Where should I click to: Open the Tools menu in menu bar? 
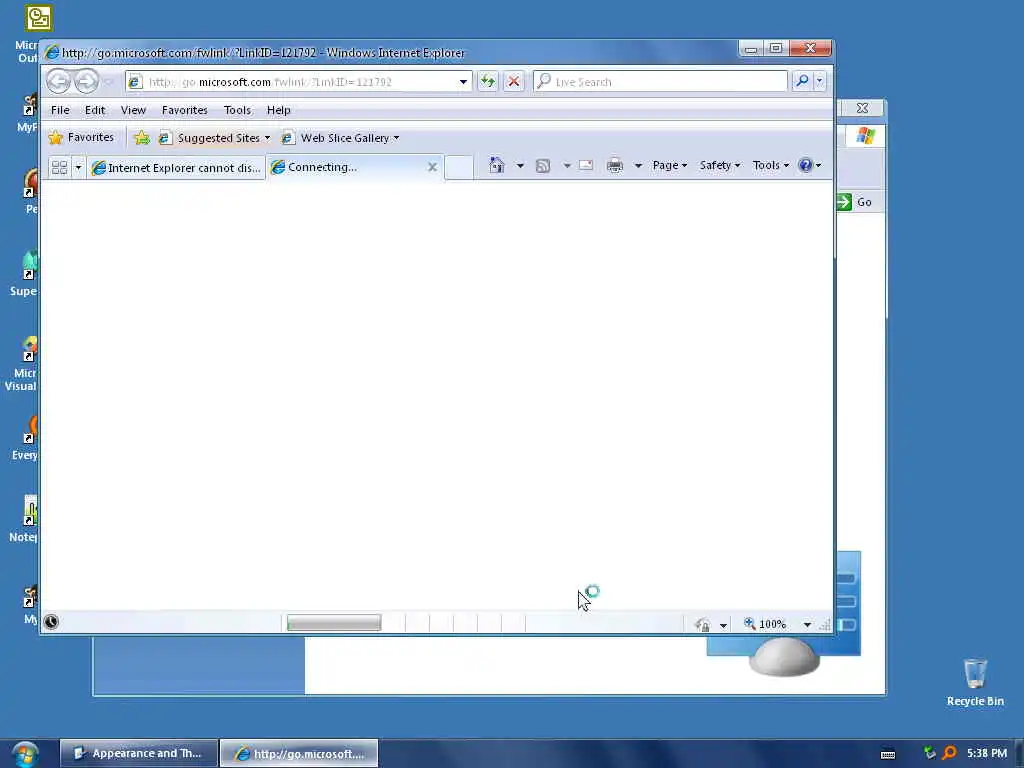coord(237,110)
